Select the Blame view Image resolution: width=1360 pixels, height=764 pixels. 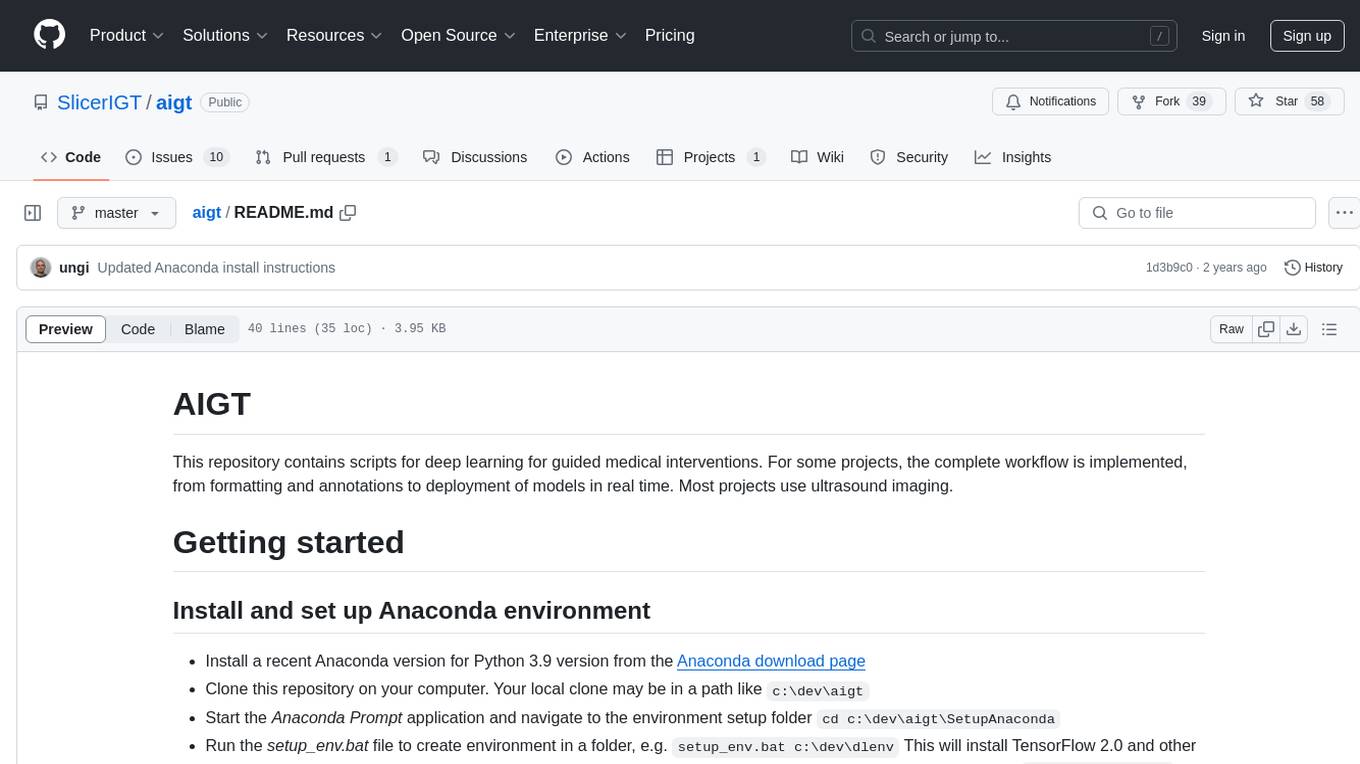204,329
